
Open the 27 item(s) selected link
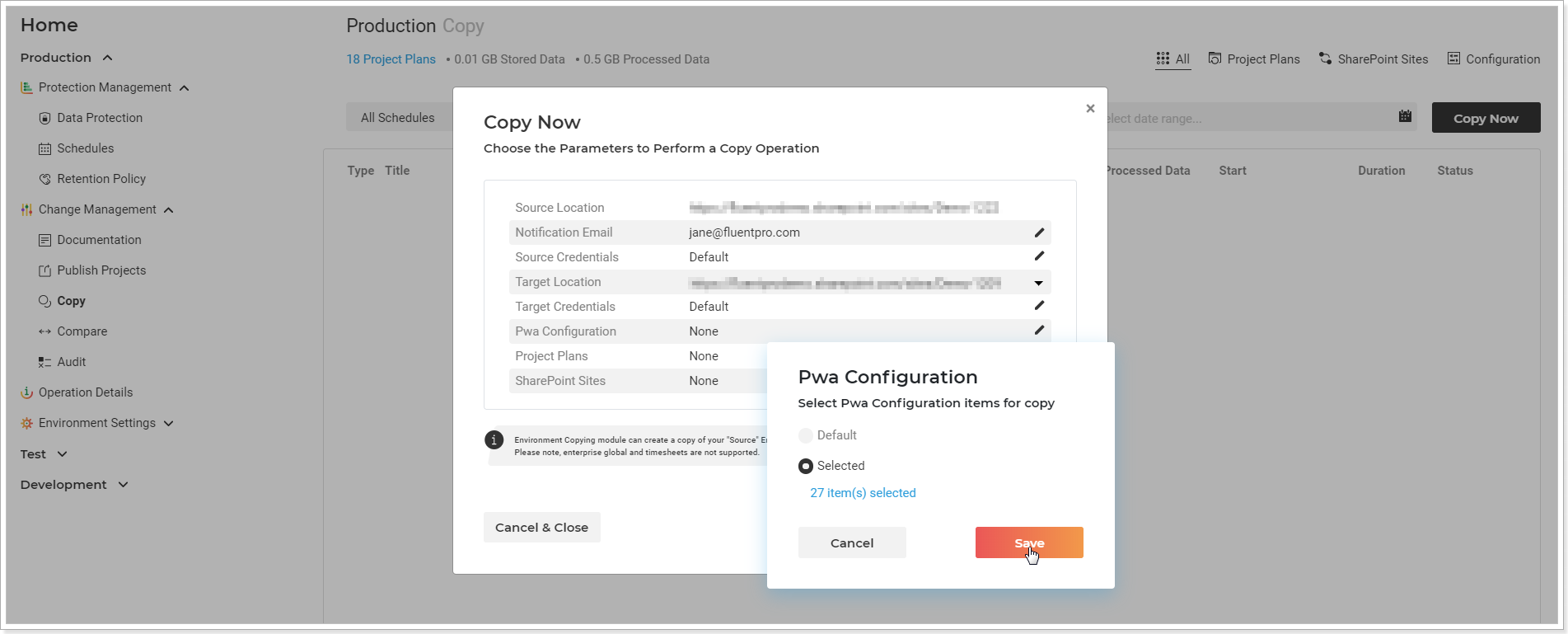click(x=863, y=493)
